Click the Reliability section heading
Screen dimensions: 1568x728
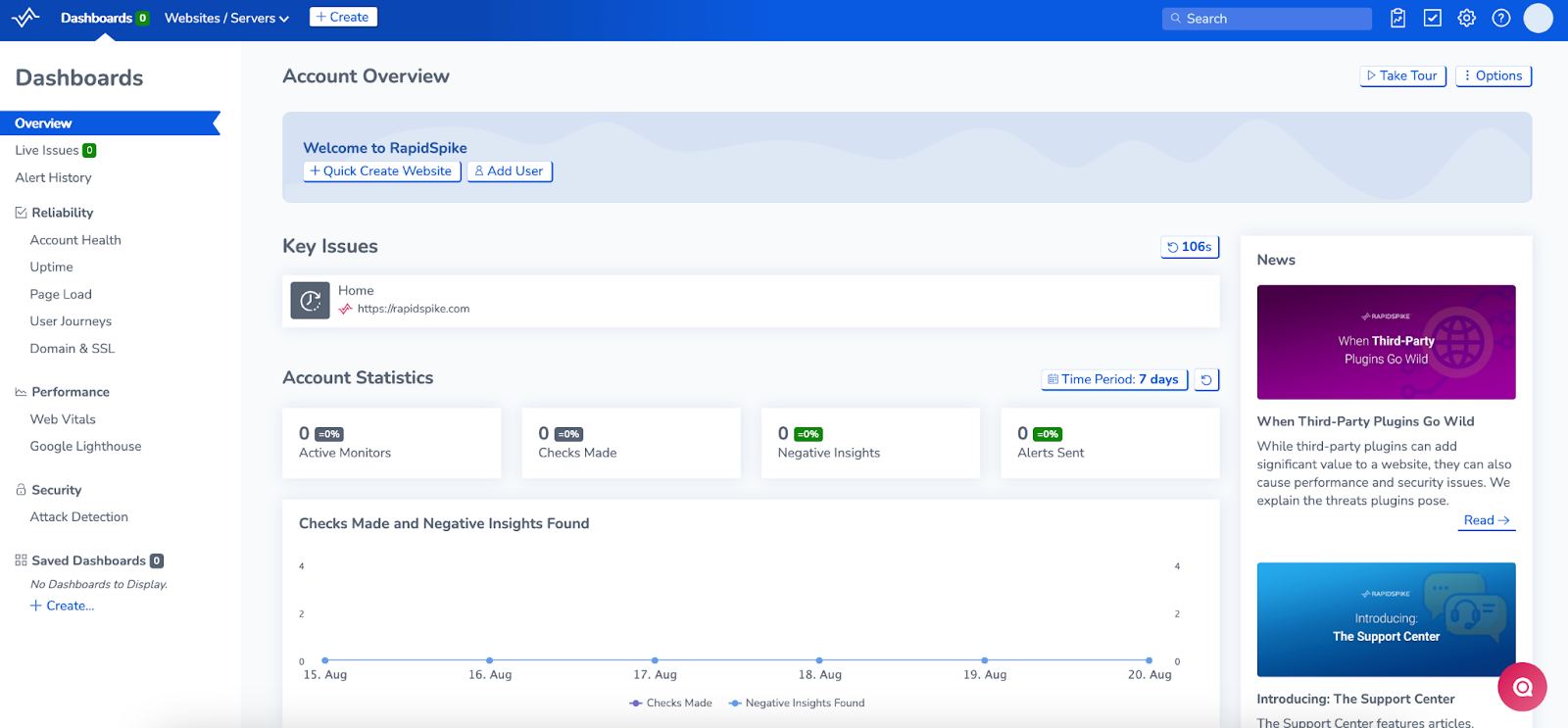coord(62,213)
